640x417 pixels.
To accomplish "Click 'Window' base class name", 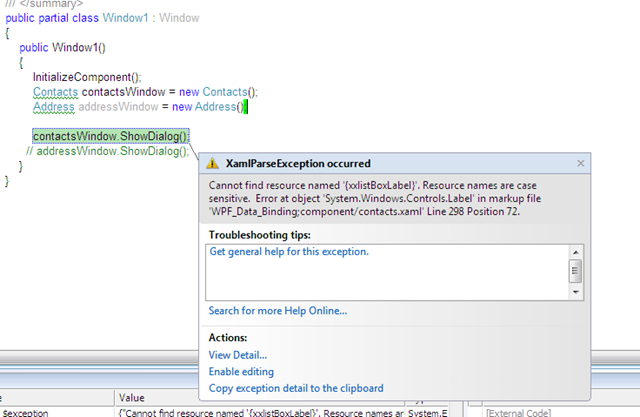I will click(179, 18).
